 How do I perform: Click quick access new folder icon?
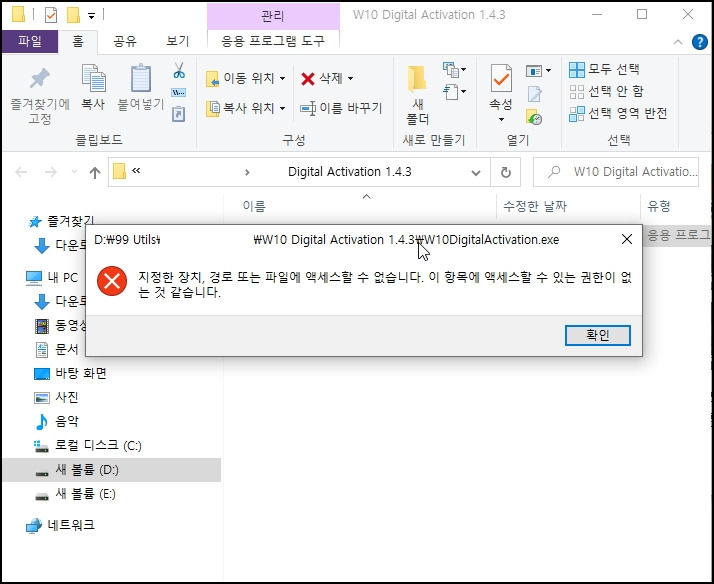click(73, 15)
